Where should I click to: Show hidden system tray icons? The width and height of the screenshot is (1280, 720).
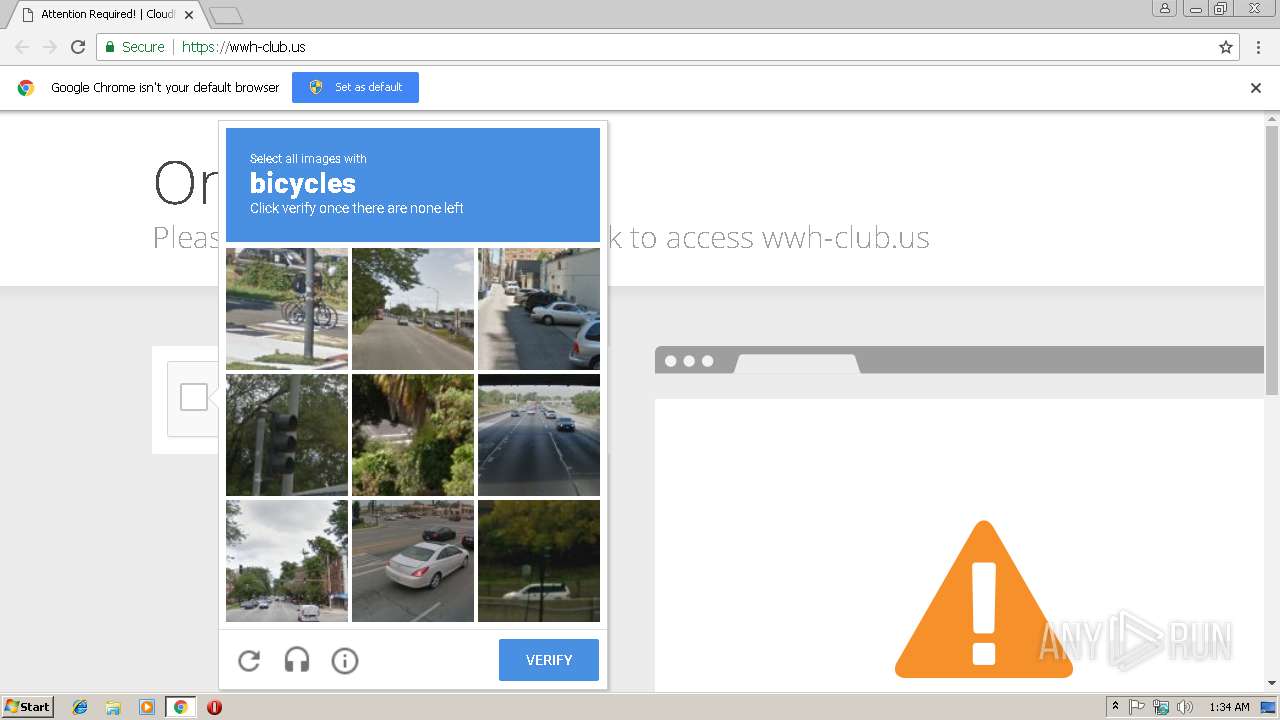pyautogui.click(x=1115, y=707)
